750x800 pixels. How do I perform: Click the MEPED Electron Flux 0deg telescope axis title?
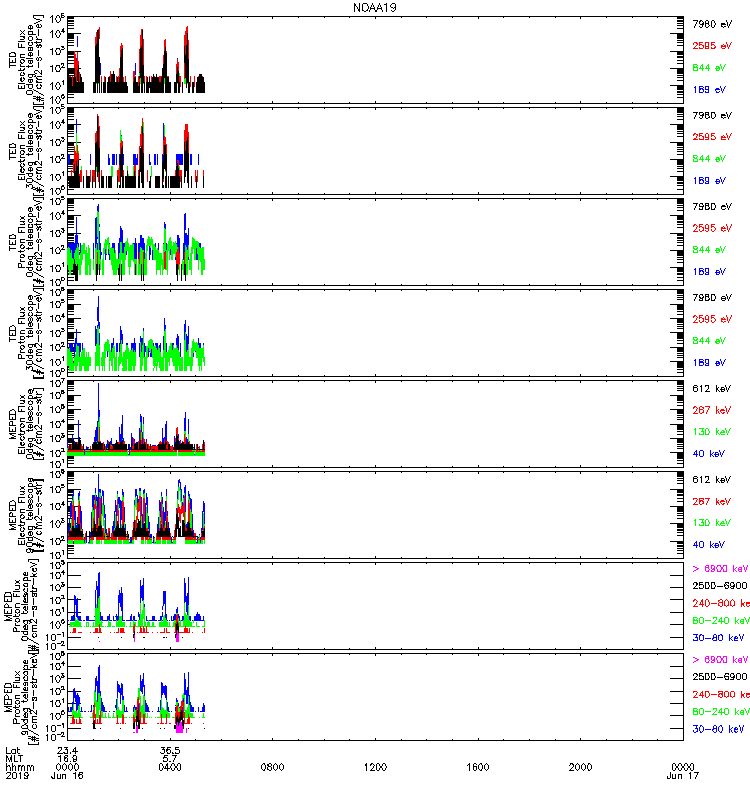[26, 424]
